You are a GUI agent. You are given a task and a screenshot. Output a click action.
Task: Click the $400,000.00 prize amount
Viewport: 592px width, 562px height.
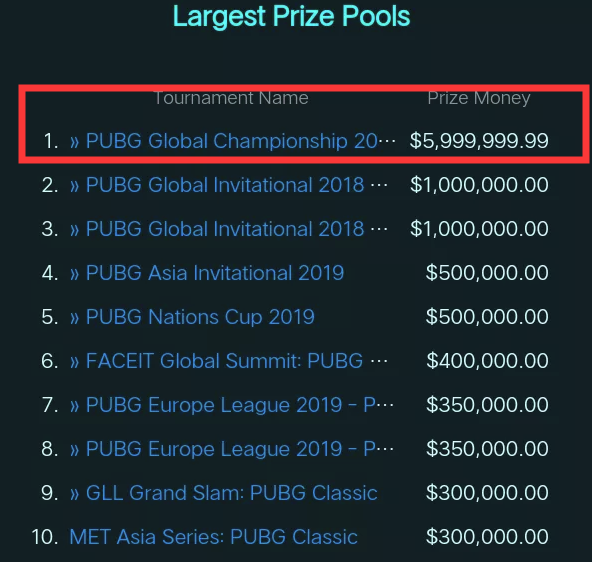(487, 361)
